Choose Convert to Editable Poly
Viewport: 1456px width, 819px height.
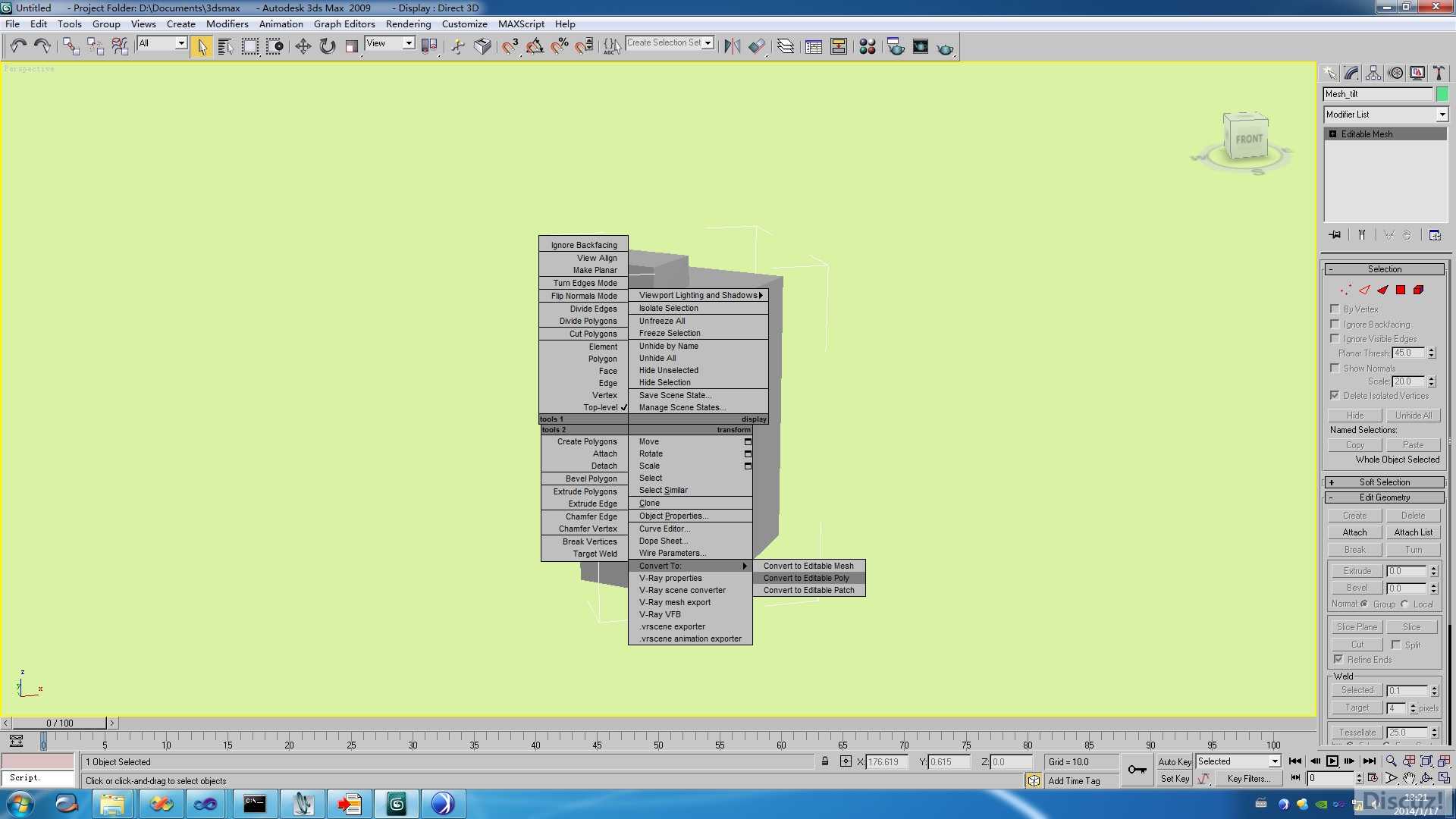[808, 578]
